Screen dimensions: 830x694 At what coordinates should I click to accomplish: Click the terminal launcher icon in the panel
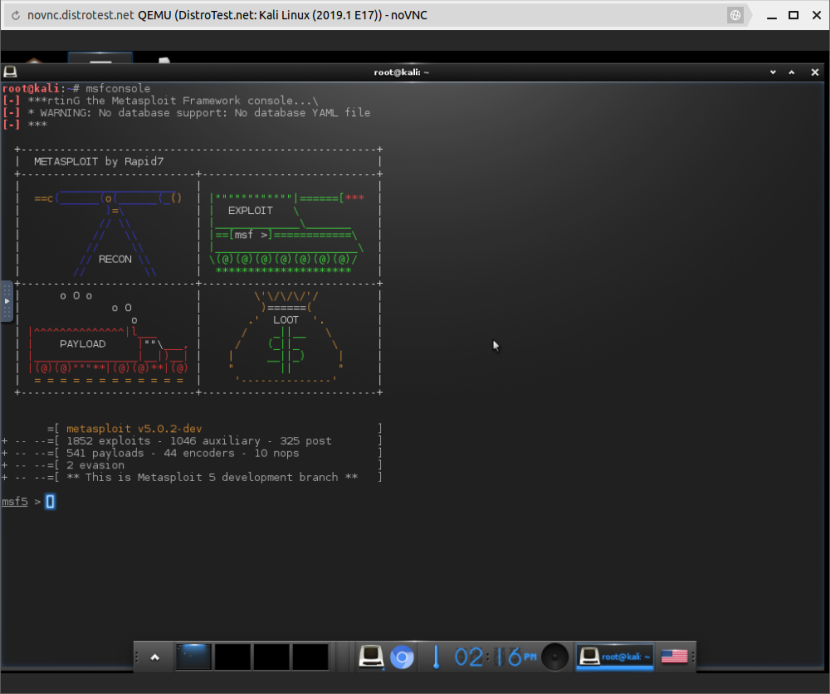(372, 657)
